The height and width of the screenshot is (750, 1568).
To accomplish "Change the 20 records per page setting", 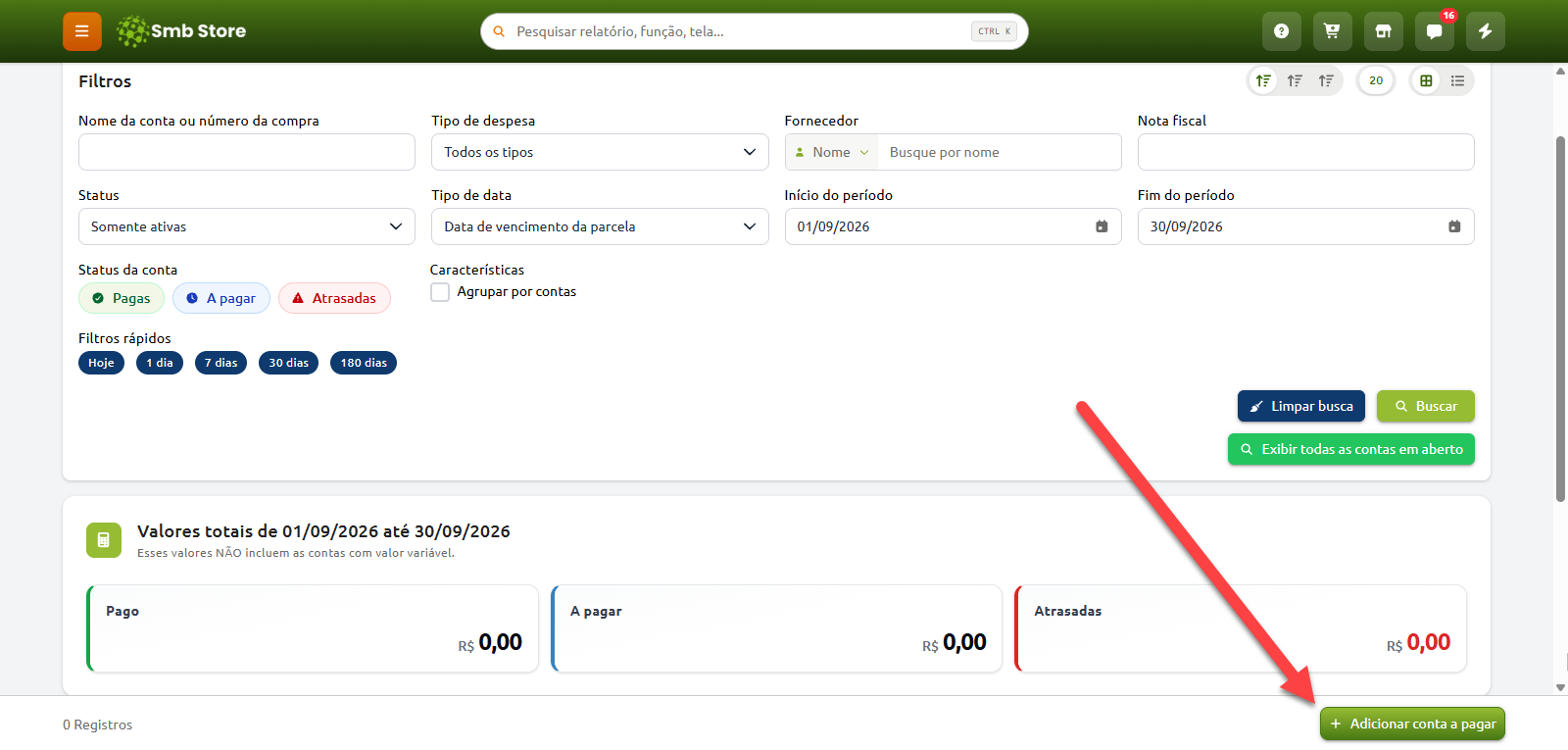I will click(1376, 80).
